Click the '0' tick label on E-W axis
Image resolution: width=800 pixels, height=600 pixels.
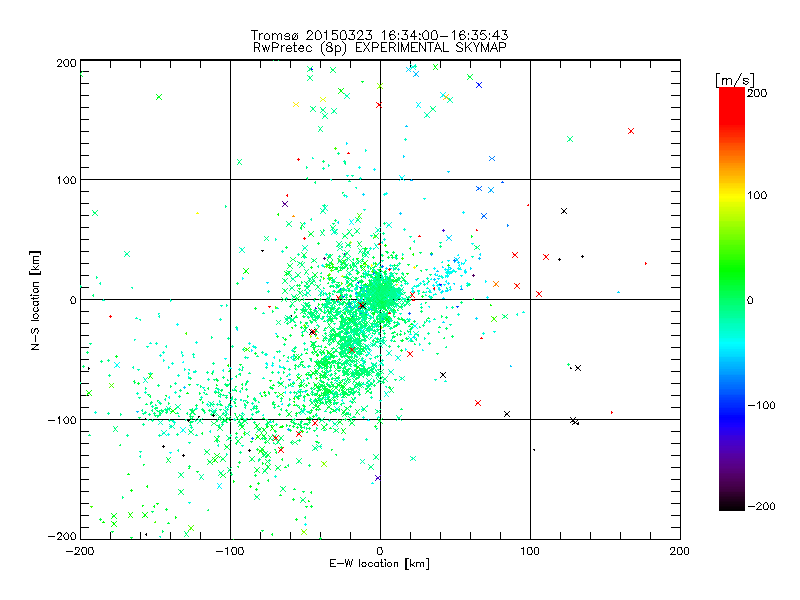[380, 551]
